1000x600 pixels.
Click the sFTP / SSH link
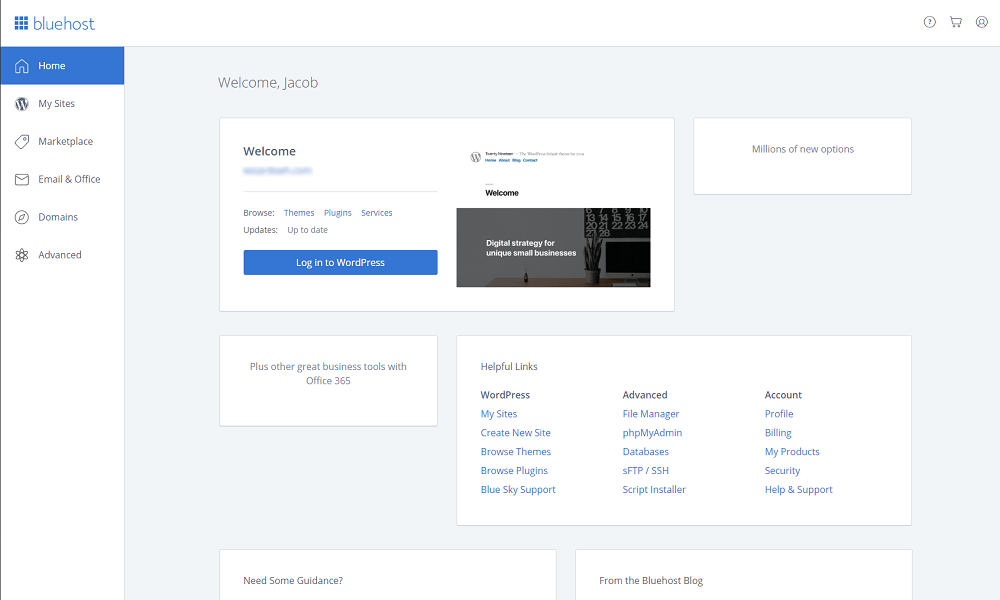coord(645,471)
